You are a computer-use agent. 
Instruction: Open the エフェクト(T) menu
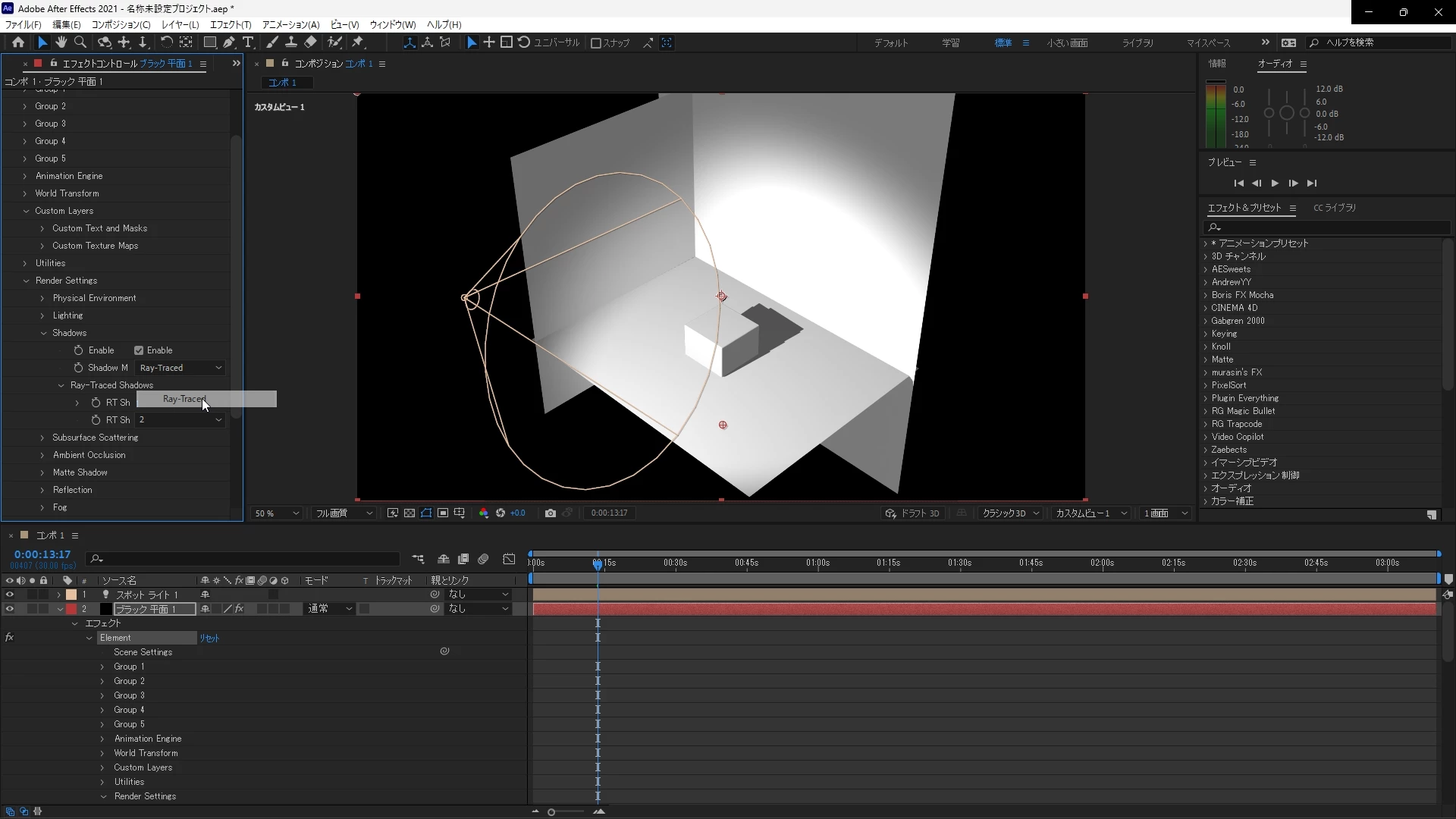[x=230, y=24]
